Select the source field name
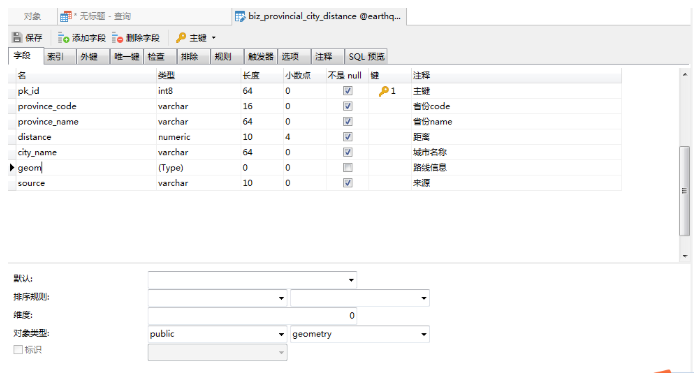Viewport: 696px width, 379px height. pyautogui.click(x=31, y=183)
